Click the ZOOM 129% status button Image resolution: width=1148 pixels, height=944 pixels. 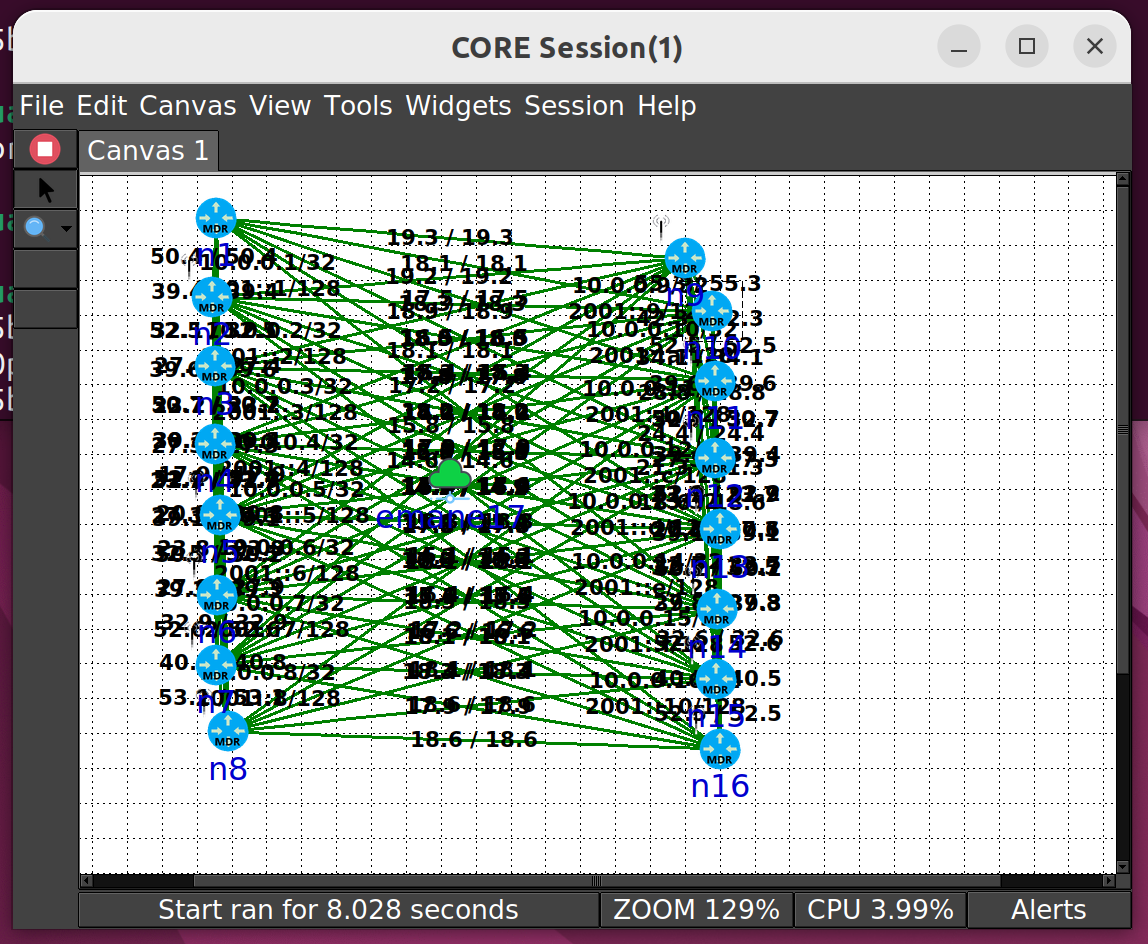[697, 909]
